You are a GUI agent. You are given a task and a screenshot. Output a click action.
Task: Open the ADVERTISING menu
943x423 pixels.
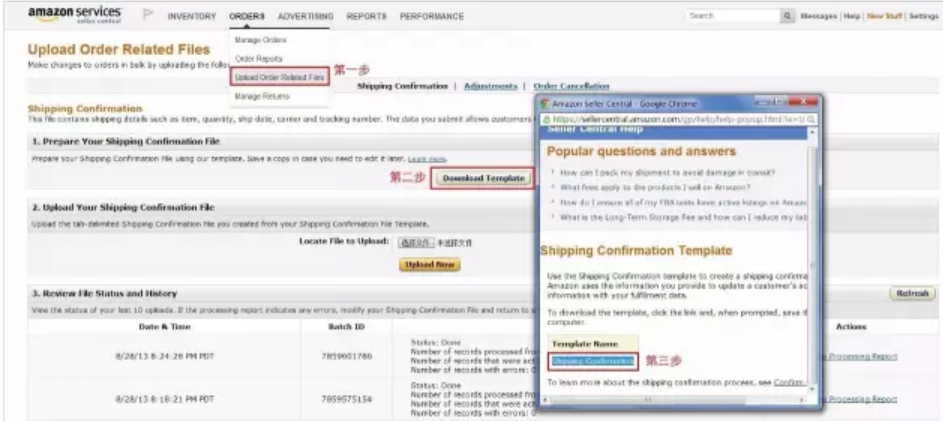click(306, 17)
